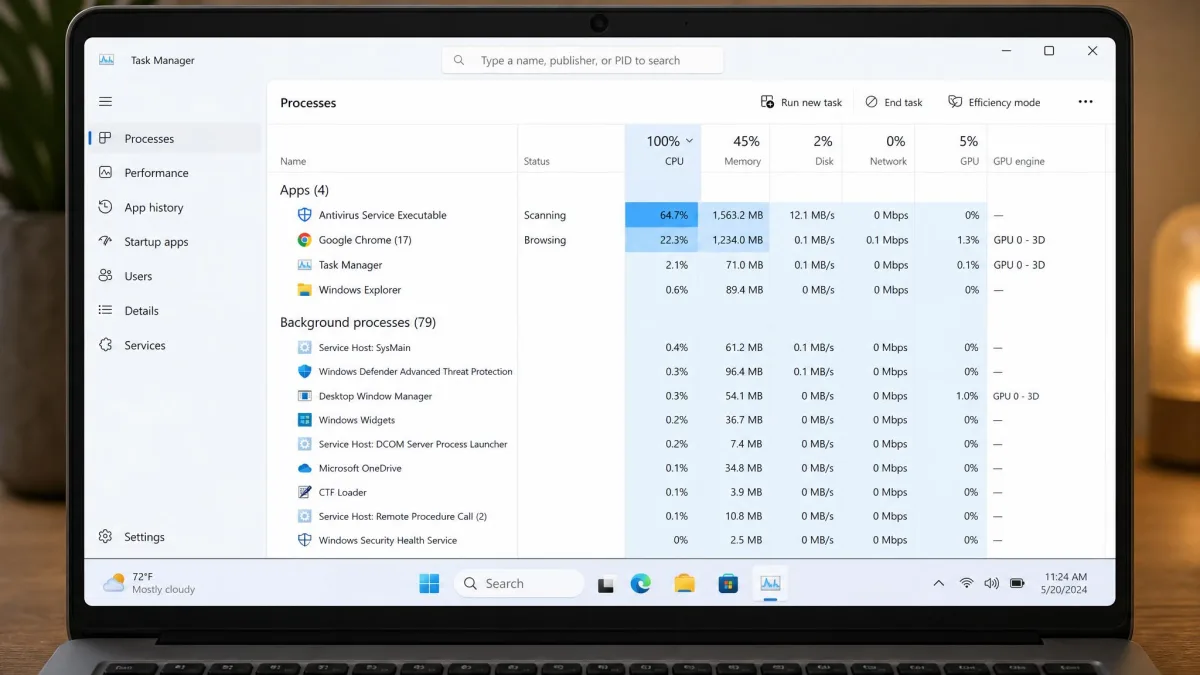
Task: Click the Task Manager process row icon
Action: 305,265
